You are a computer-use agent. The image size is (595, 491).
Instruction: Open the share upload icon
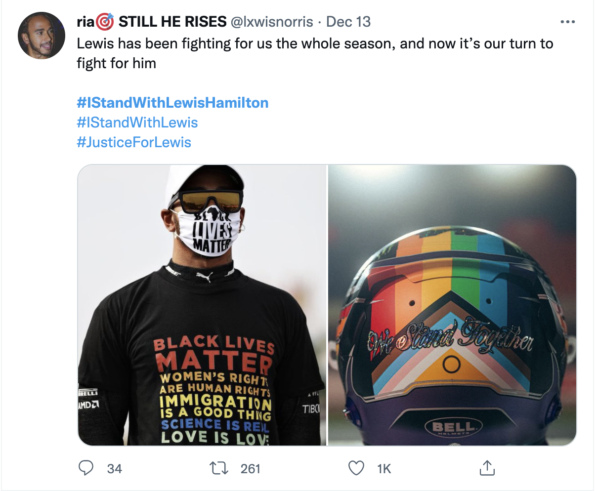click(487, 468)
